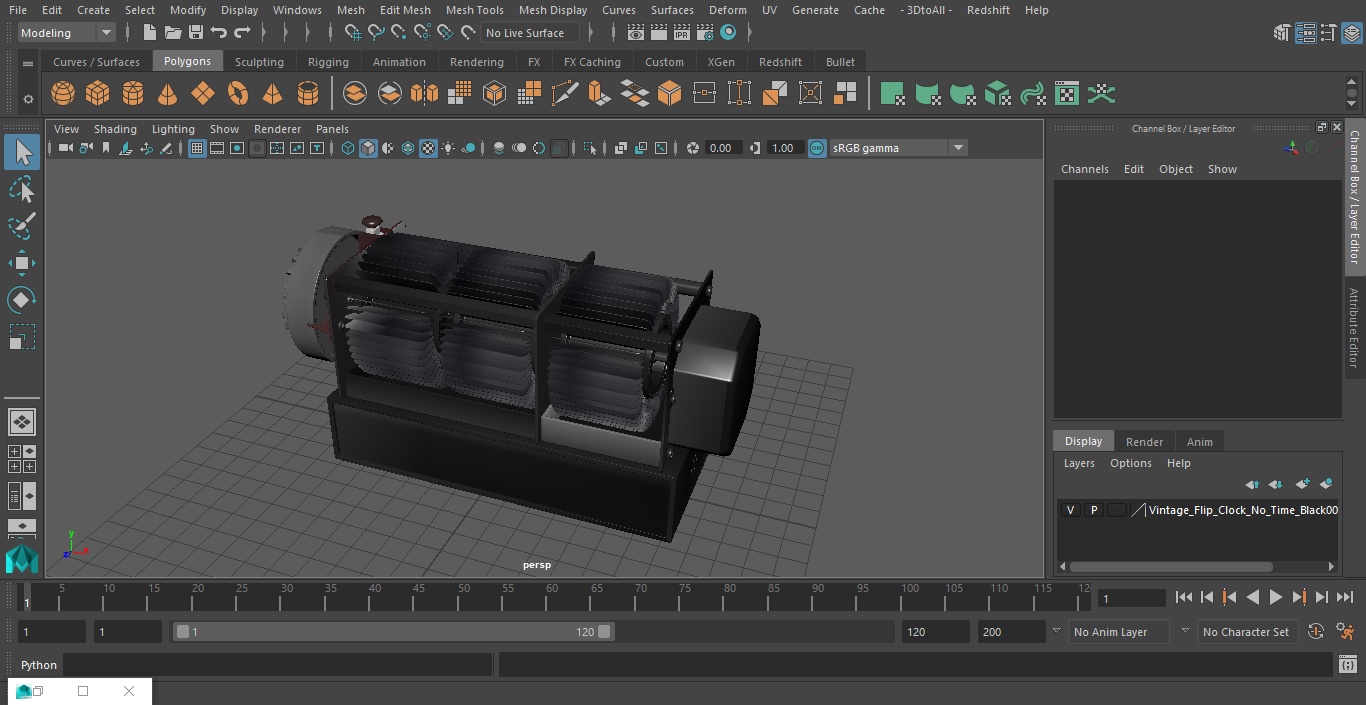Open the Mesh Tools menu
This screenshot has width=1366, height=705.
point(474,10)
